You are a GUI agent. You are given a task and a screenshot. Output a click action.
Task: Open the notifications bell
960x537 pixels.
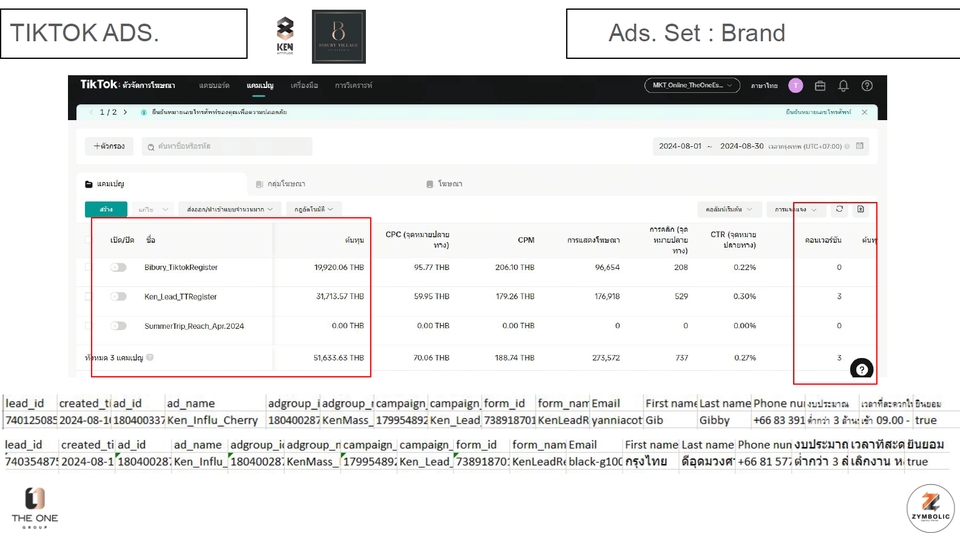(x=843, y=86)
